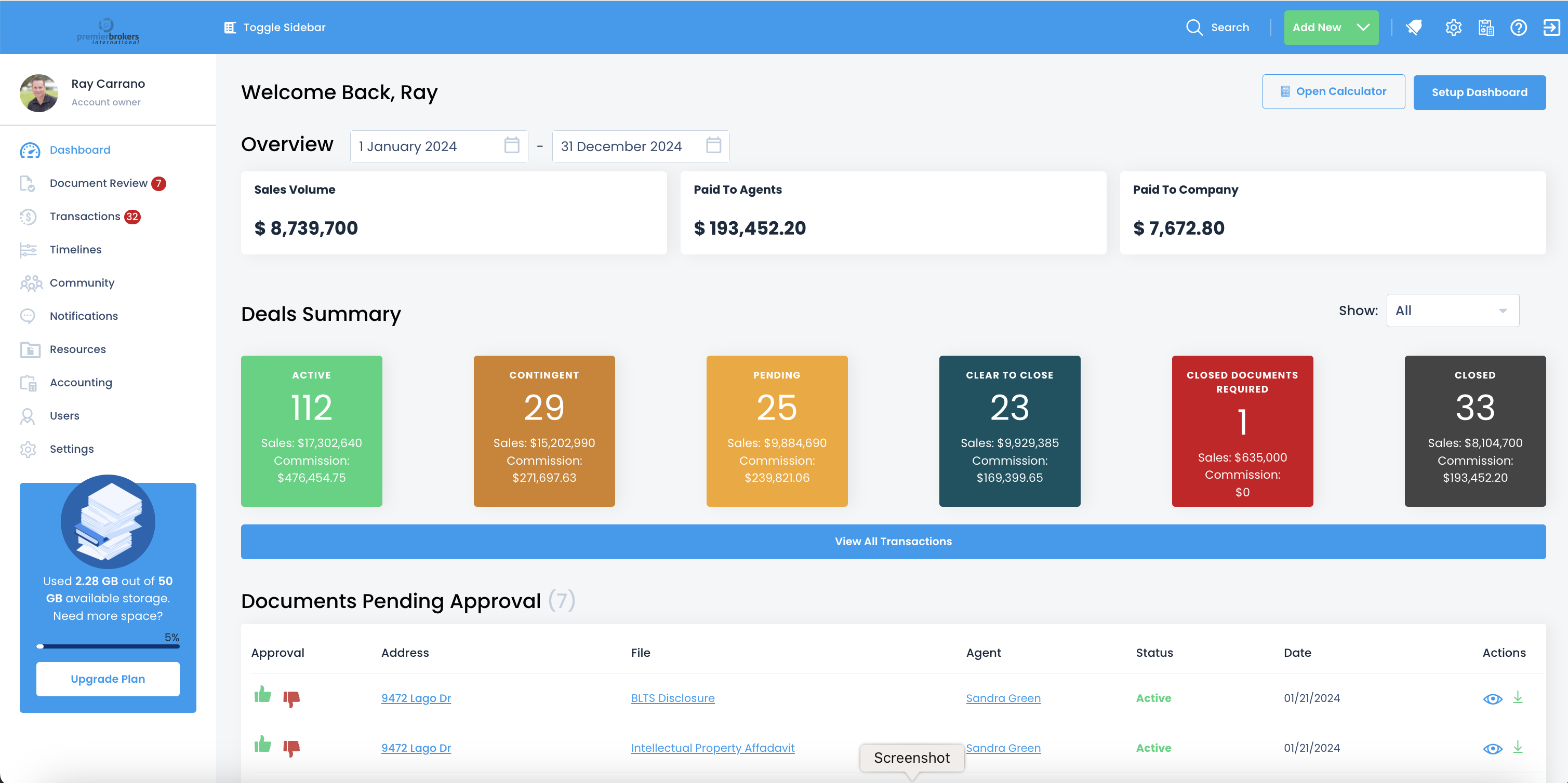Expand the Add New dropdown arrow

coord(1363,28)
